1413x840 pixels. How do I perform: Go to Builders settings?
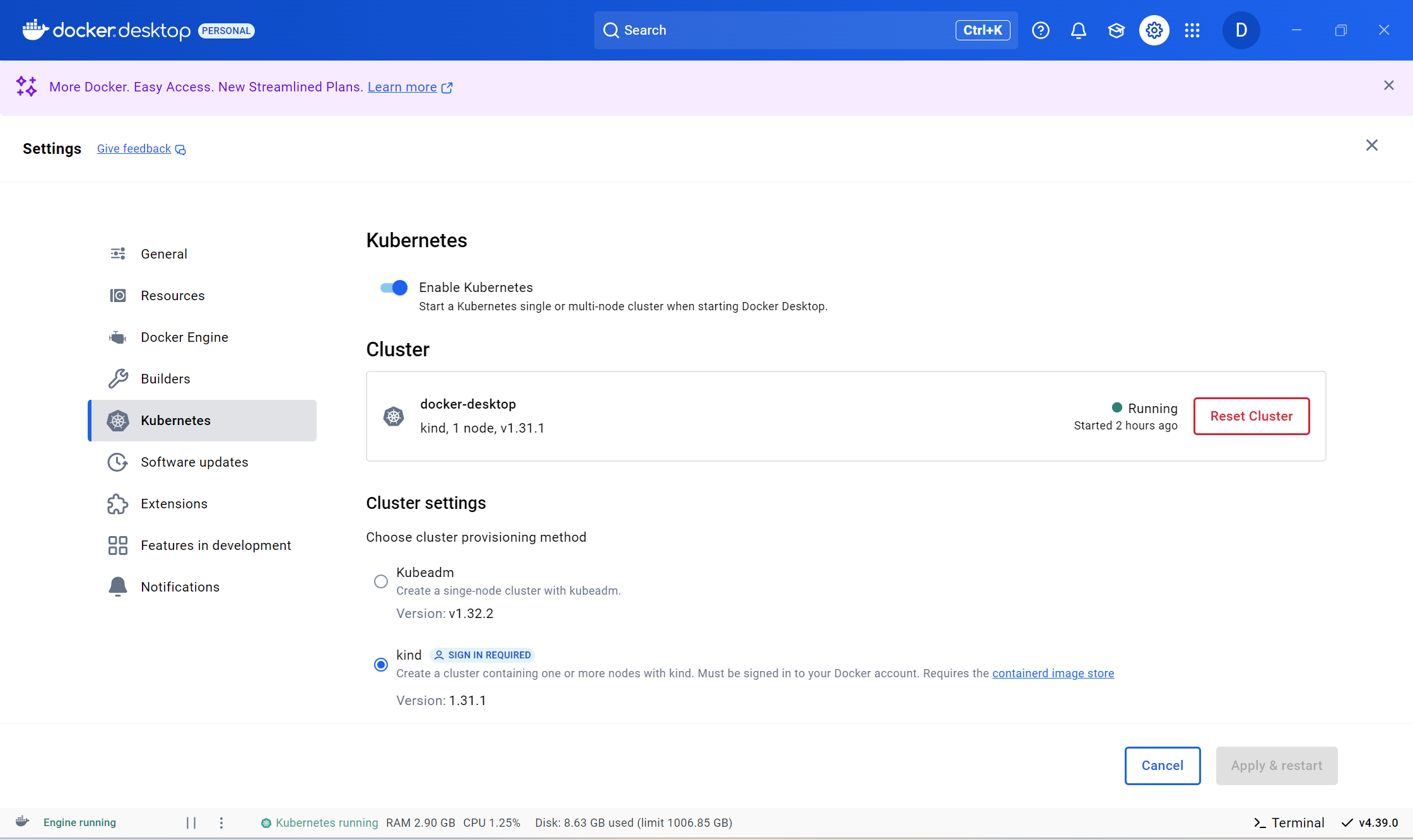click(x=202, y=378)
